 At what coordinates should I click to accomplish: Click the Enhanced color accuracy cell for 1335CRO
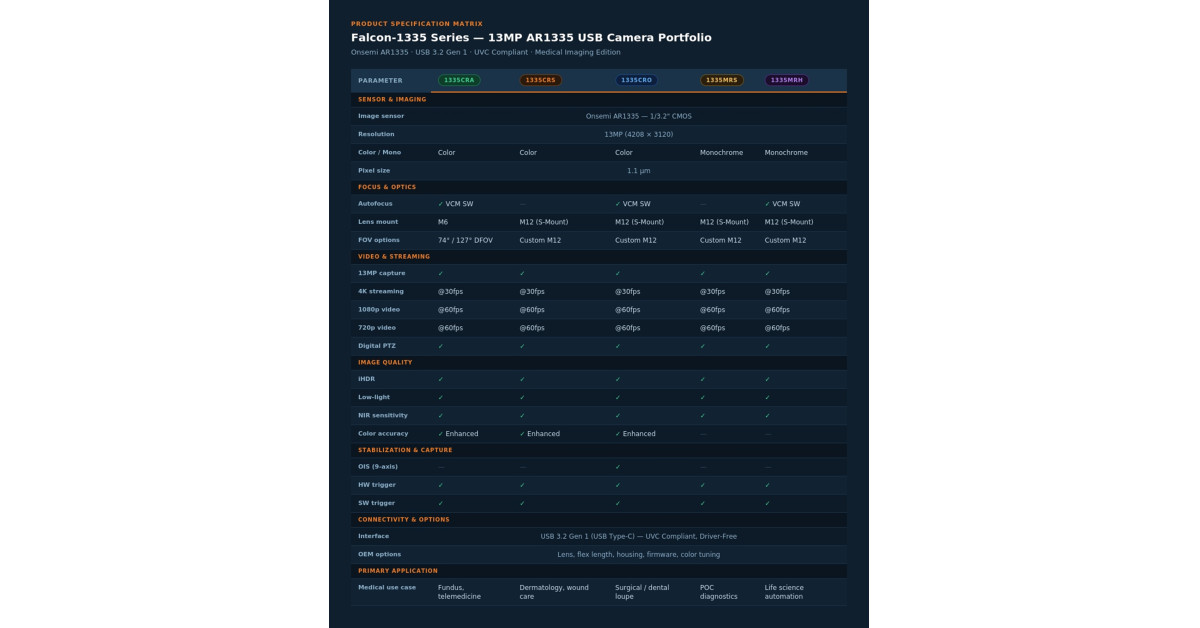(x=635, y=434)
